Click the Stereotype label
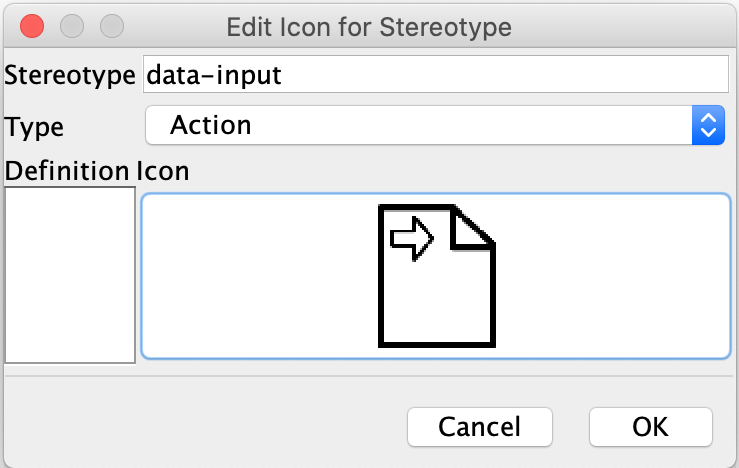 70,75
